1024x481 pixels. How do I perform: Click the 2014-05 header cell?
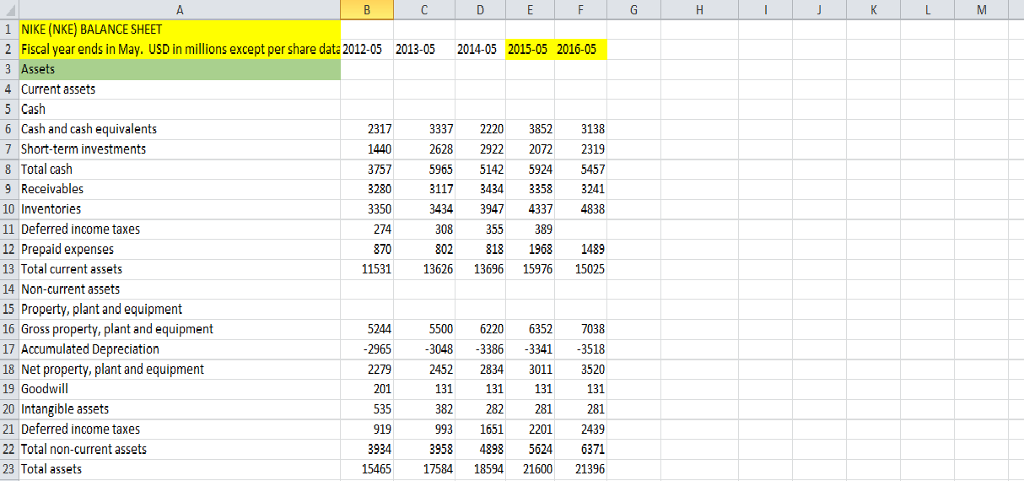pyautogui.click(x=480, y=50)
